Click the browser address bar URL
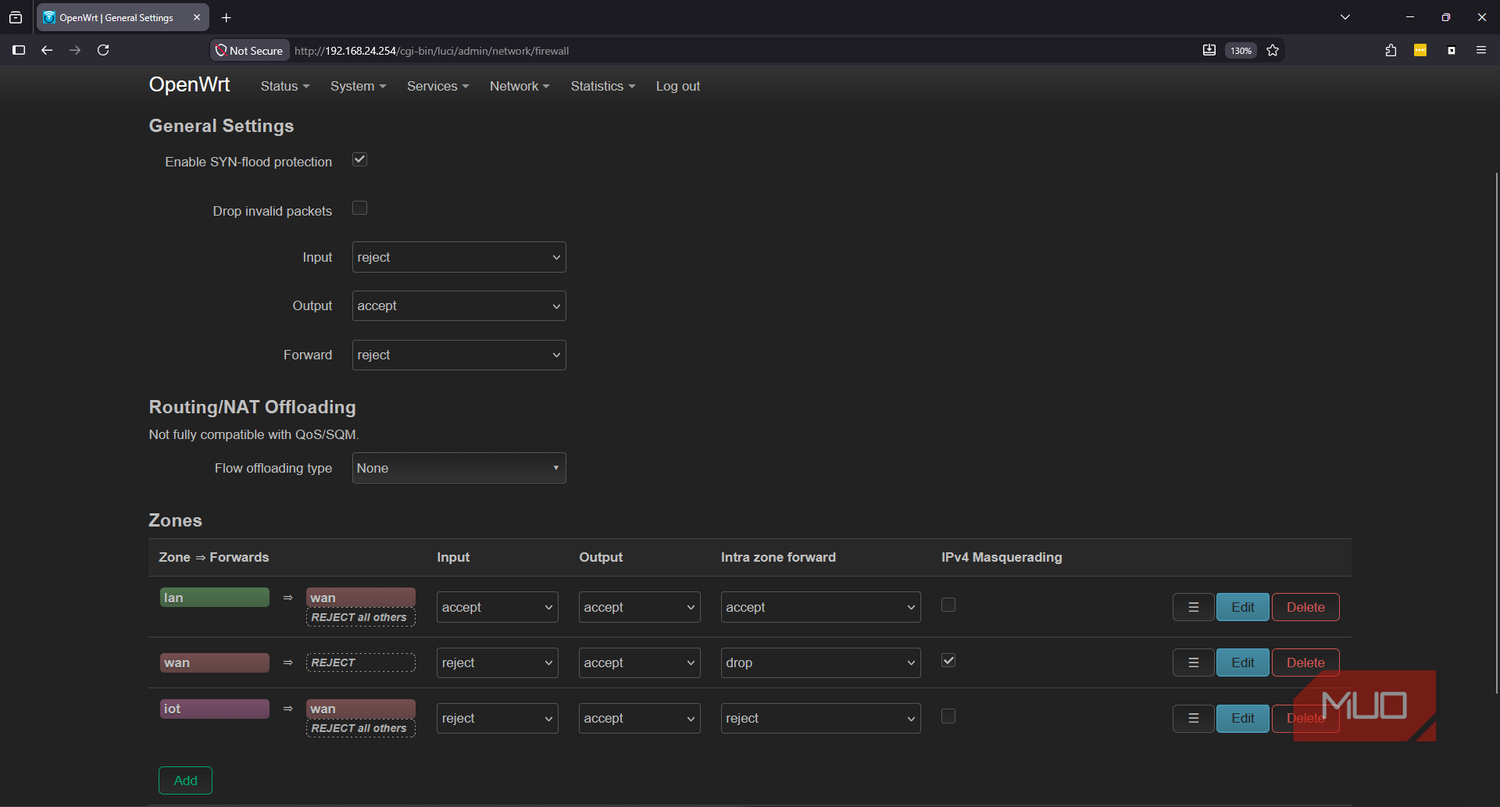This screenshot has height=807, width=1500. [432, 50]
